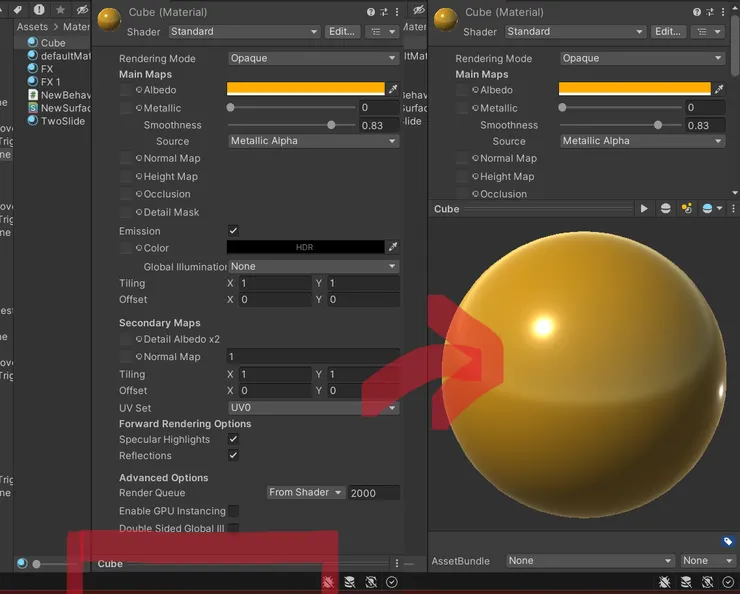Screen dimensions: 740x594
Task: Select the TwoSlide asset in Project list
Action: (62, 121)
